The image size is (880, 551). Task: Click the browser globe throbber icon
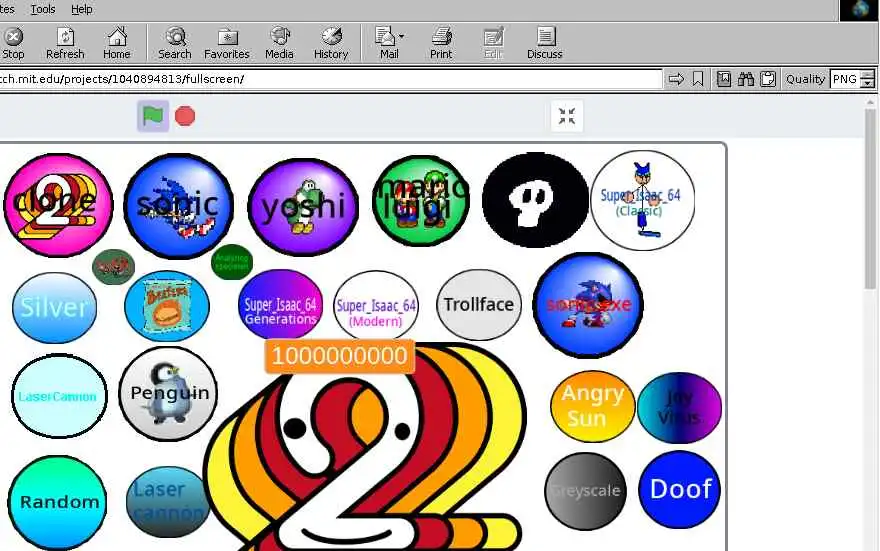point(859,10)
